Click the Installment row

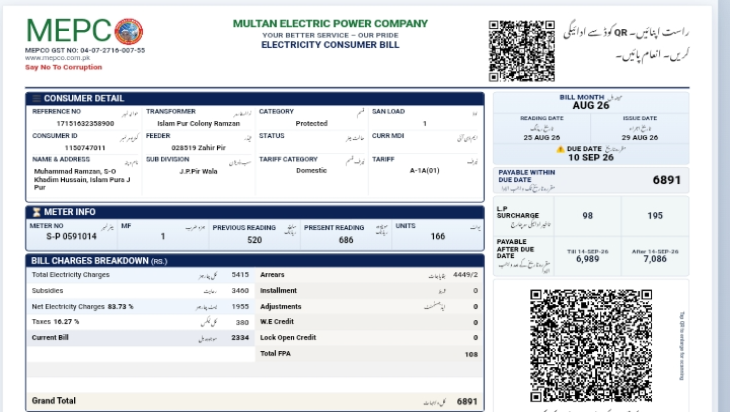369,291
